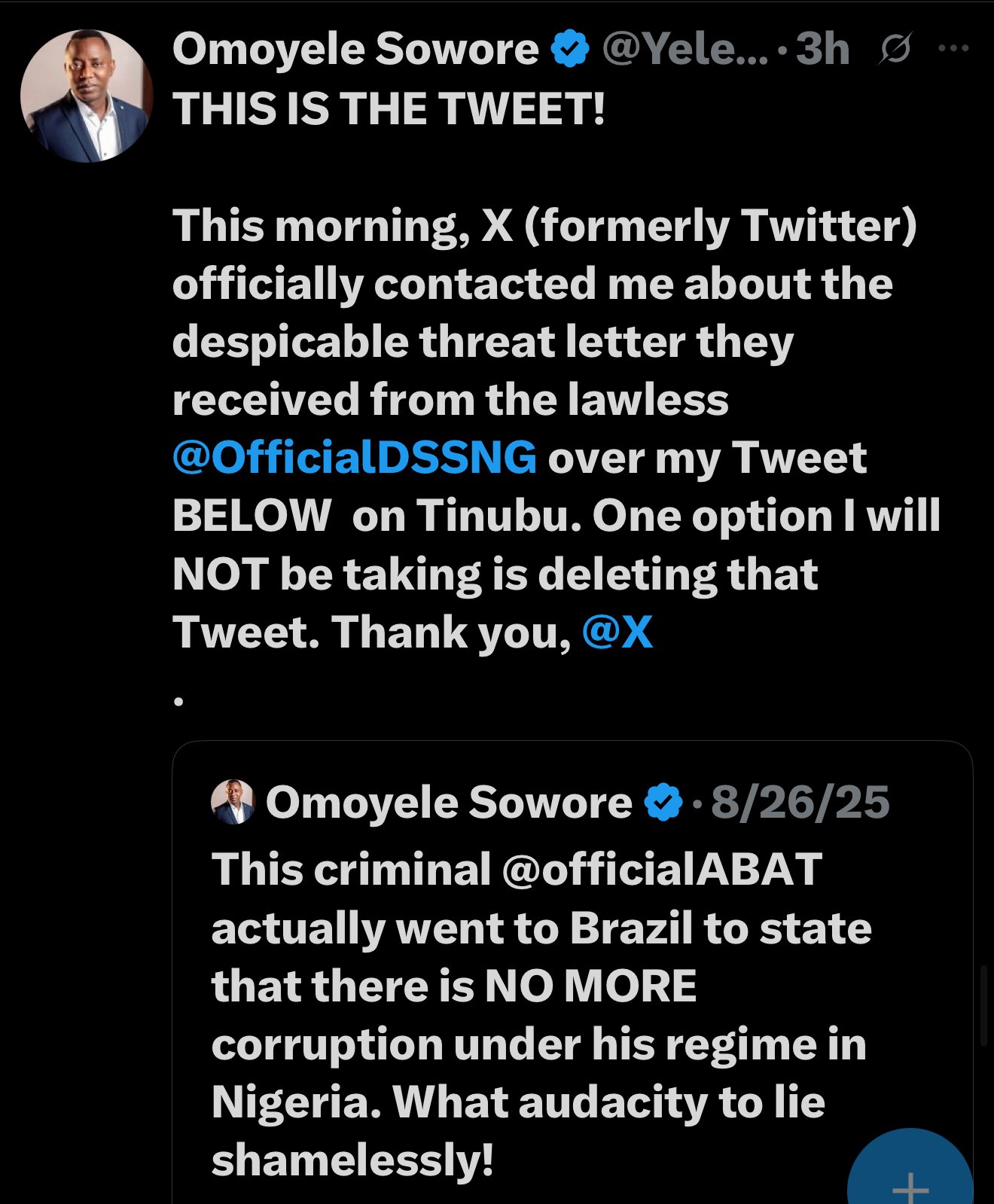Image resolution: width=994 pixels, height=1204 pixels.
Task: Click the 3h timestamp
Action: tap(822, 50)
